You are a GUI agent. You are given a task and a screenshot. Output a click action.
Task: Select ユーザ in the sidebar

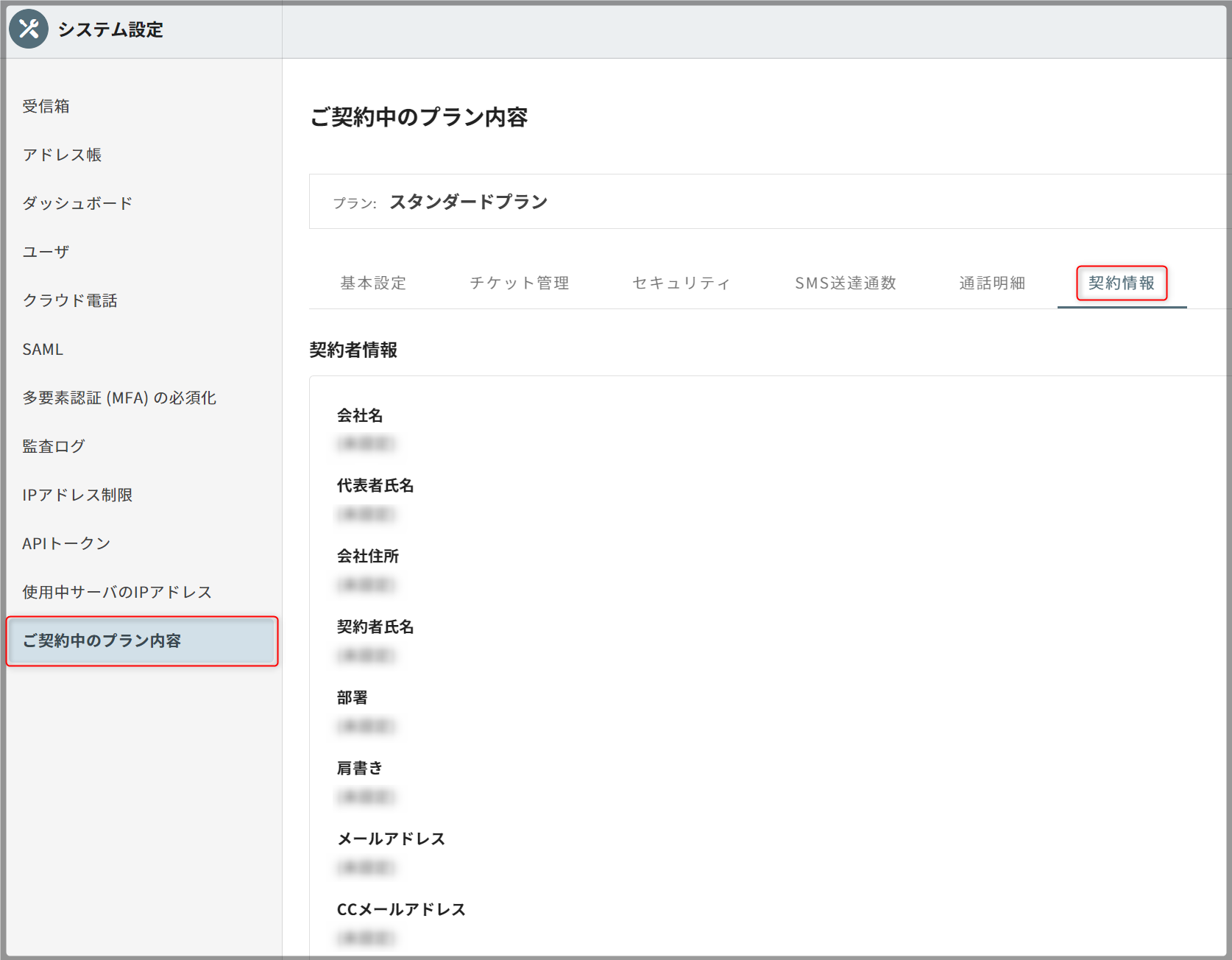click(46, 252)
